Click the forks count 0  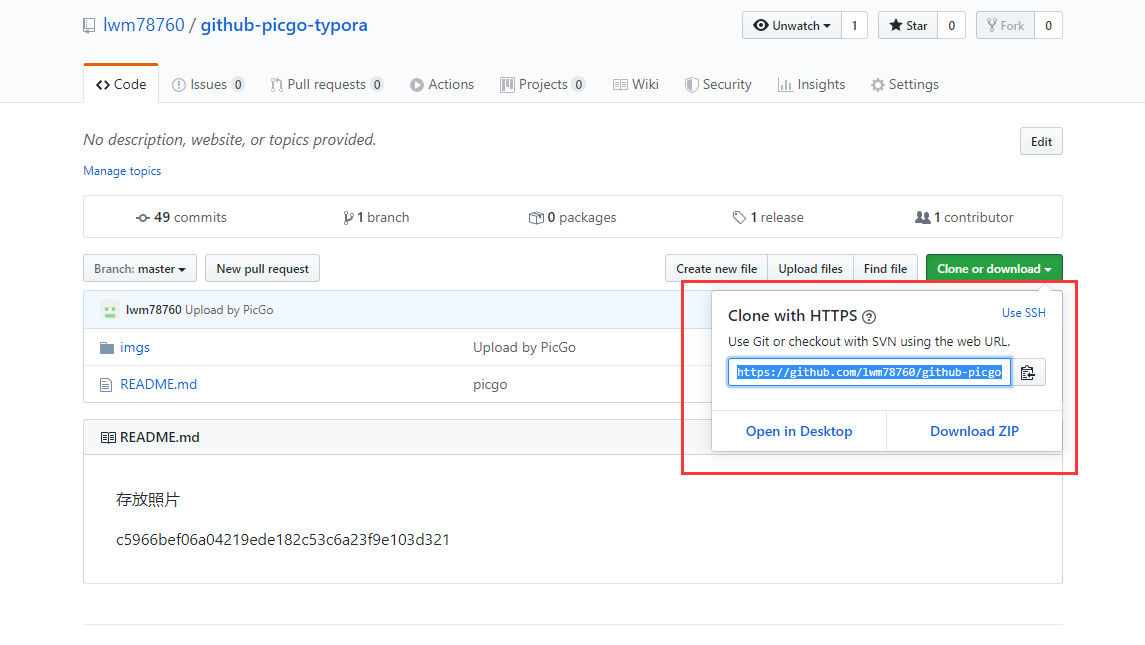(x=1049, y=26)
